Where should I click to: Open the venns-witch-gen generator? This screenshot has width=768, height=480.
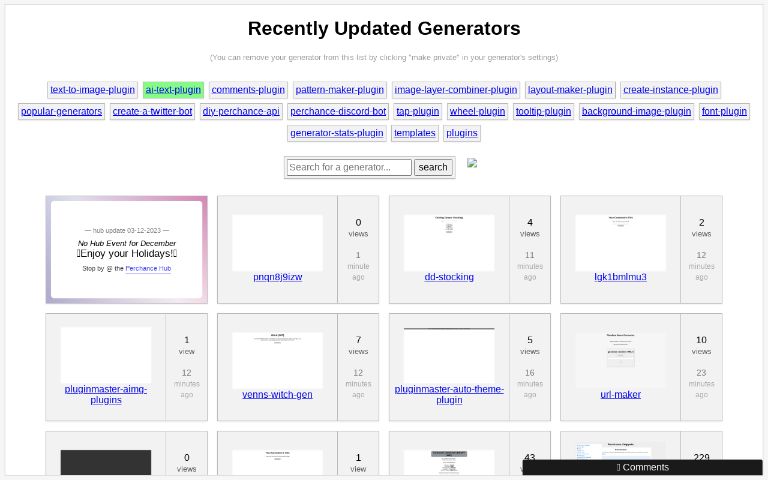[x=277, y=394]
